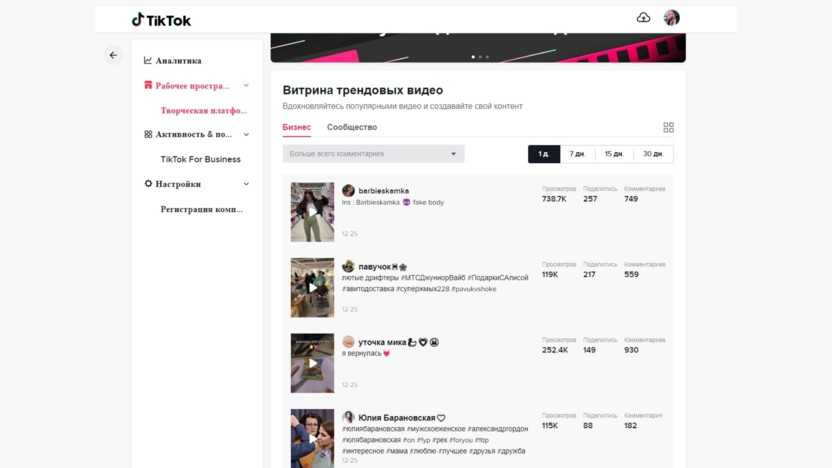Play the barbieskamka video
Image resolution: width=832 pixels, height=468 pixels.
312,212
